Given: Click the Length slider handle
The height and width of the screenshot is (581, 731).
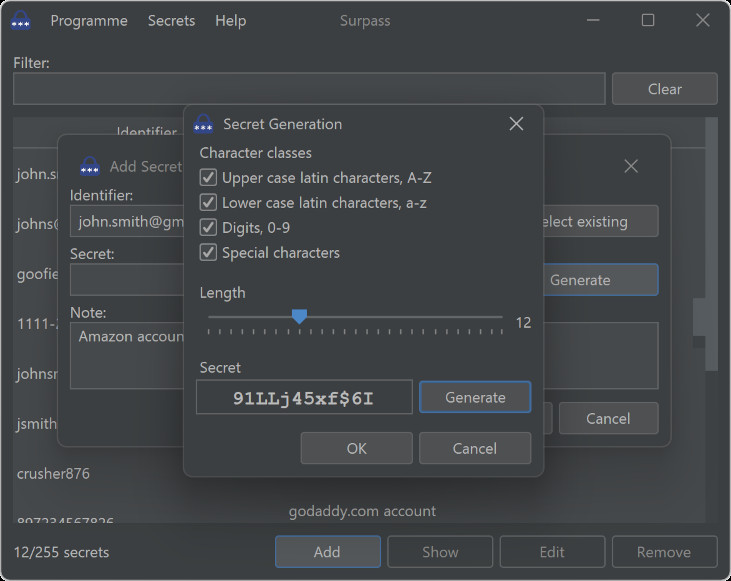Looking at the screenshot, I should click(x=298, y=317).
